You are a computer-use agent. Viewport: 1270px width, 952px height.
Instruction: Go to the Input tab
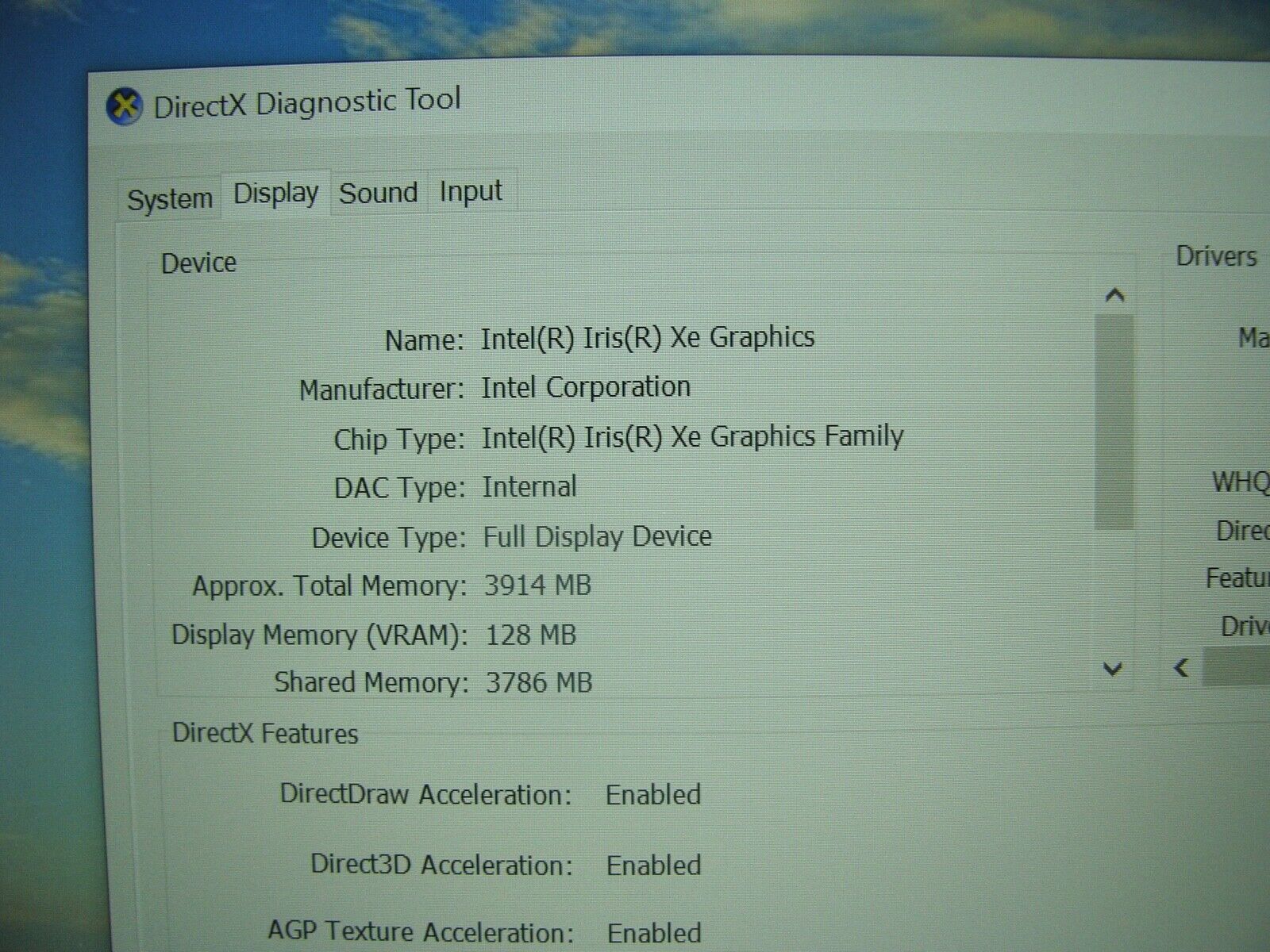pyautogui.click(x=471, y=191)
